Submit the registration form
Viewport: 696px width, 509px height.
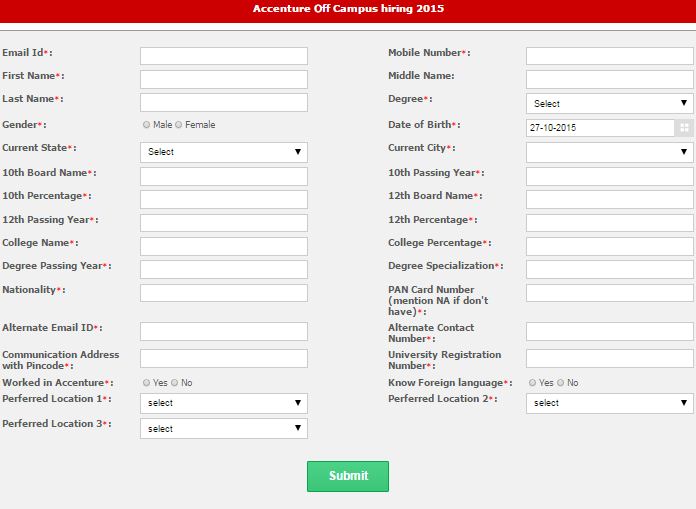coord(348,476)
